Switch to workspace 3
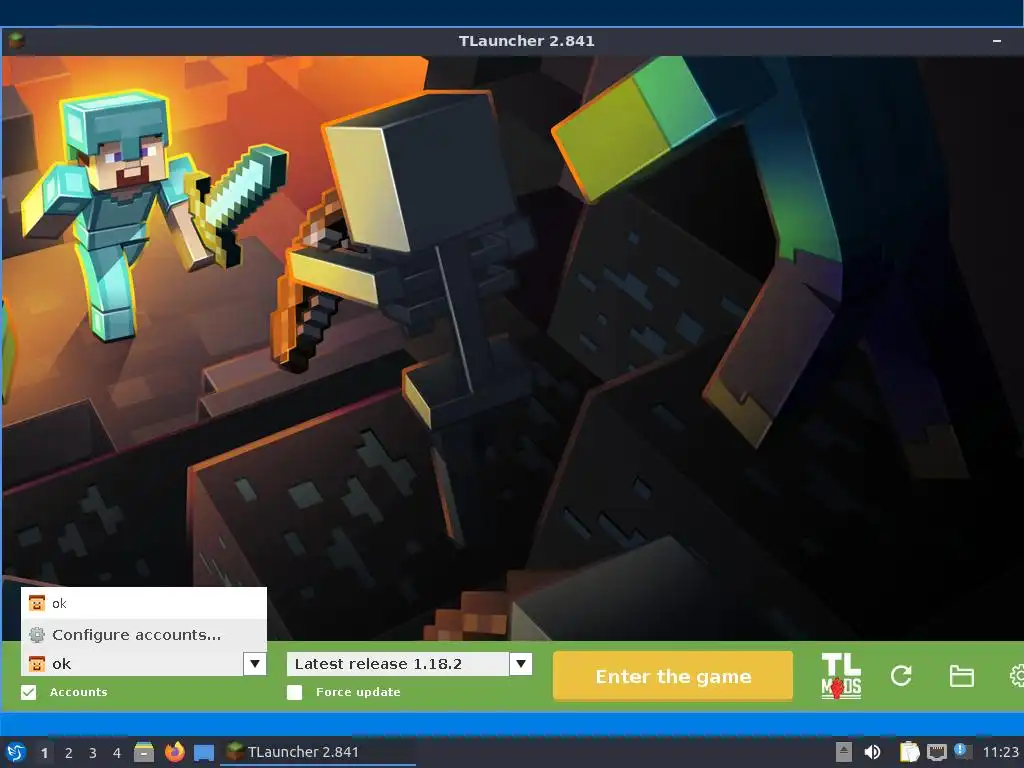The width and height of the screenshot is (1024, 768). (x=93, y=753)
